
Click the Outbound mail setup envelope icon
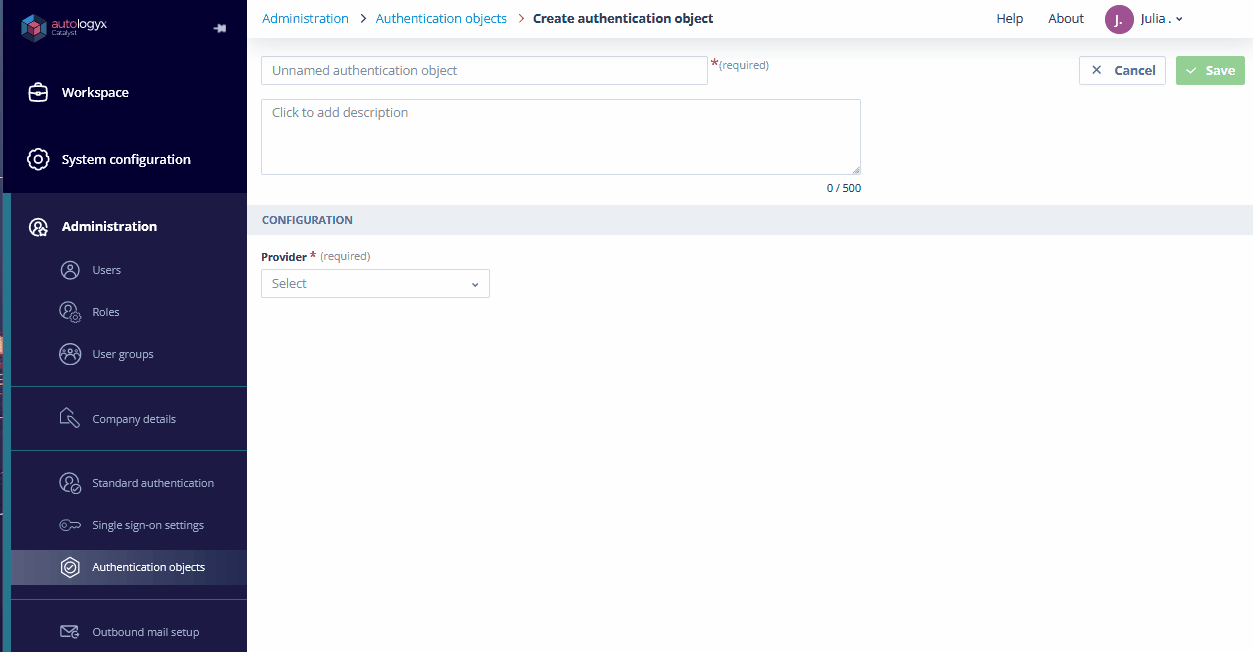[x=70, y=632]
